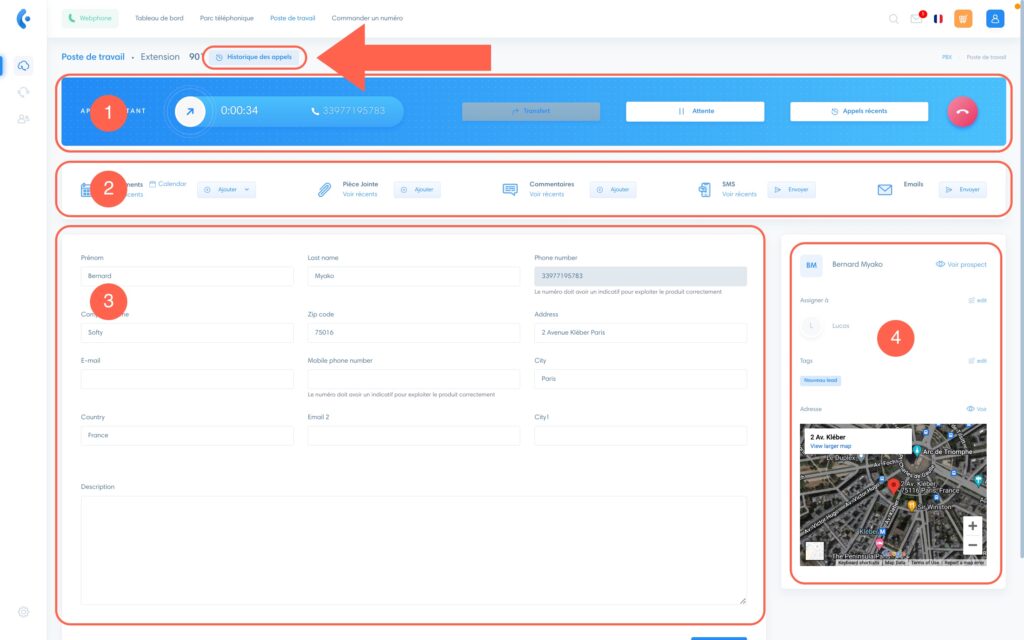Image resolution: width=1024 pixels, height=640 pixels.
Task: Click the Emails envelope icon
Action: click(885, 189)
